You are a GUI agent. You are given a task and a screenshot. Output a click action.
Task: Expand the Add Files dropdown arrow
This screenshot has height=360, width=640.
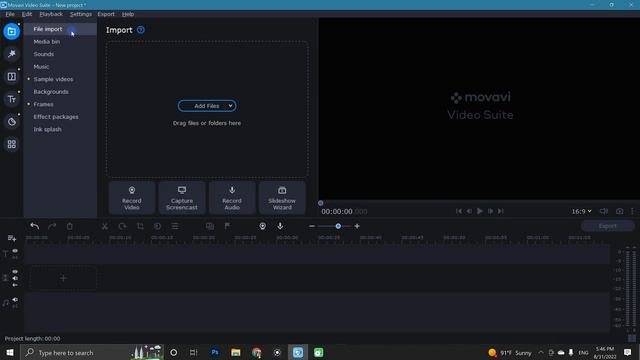pyautogui.click(x=230, y=106)
